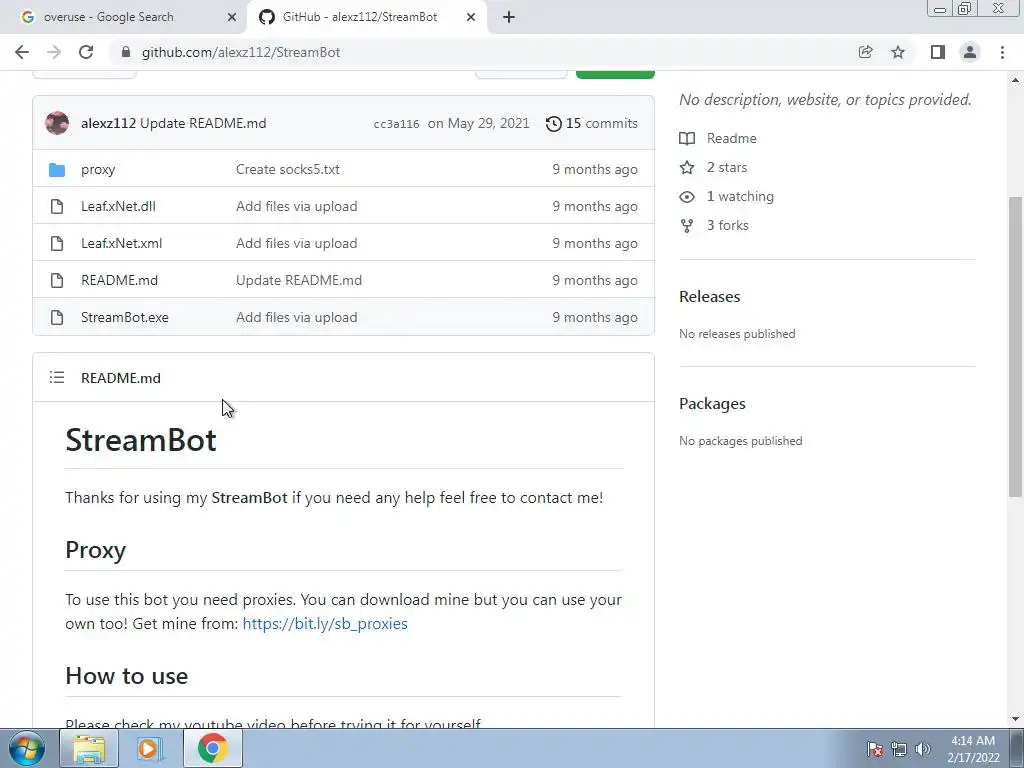The image size is (1024, 768).
Task: Open README.md in file list
Action: pyautogui.click(x=120, y=280)
